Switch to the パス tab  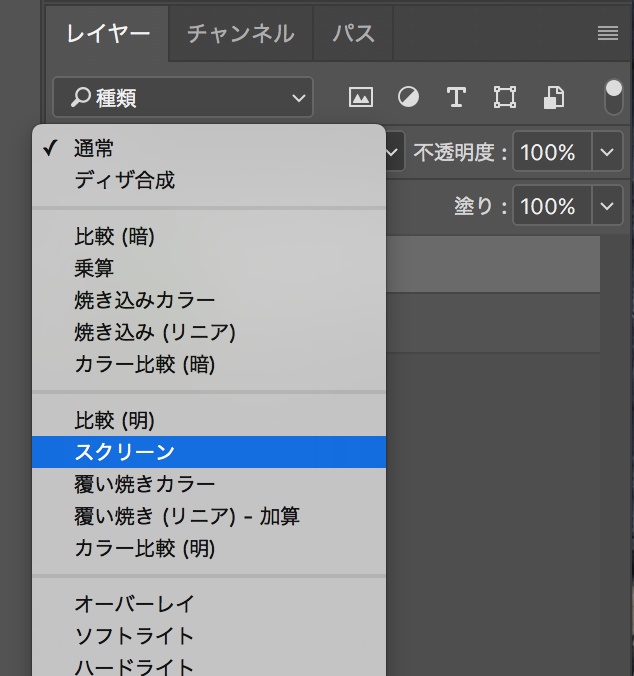(353, 34)
